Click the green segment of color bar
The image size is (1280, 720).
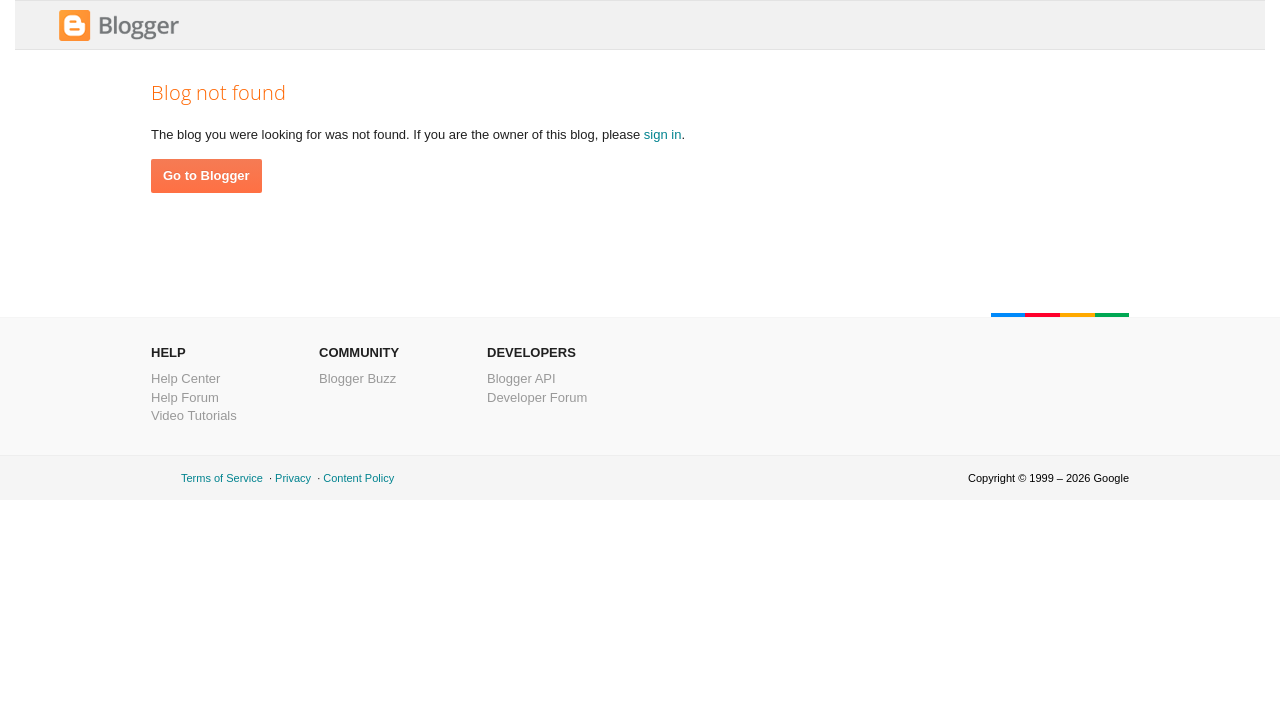point(1112,315)
